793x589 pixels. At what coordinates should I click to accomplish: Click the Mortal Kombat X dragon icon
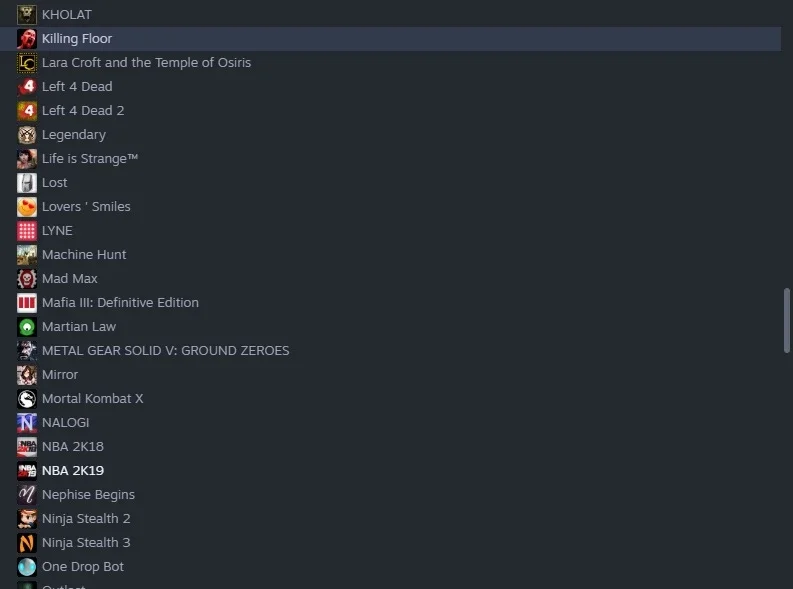(x=27, y=399)
